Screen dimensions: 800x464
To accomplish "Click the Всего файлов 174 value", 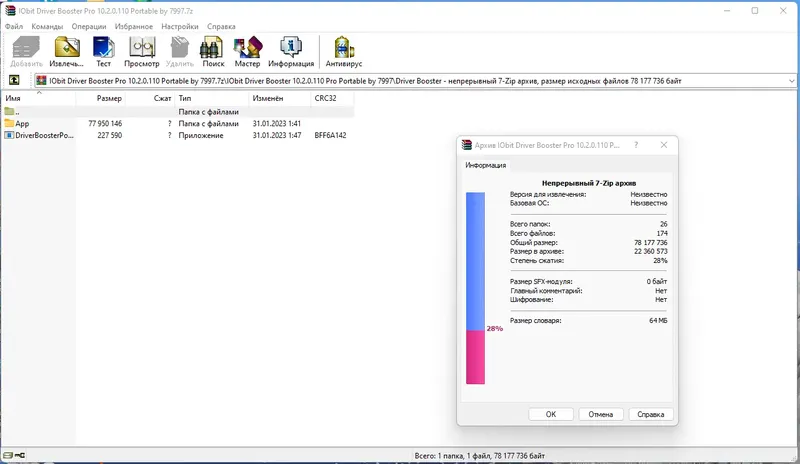I will tap(662, 233).
